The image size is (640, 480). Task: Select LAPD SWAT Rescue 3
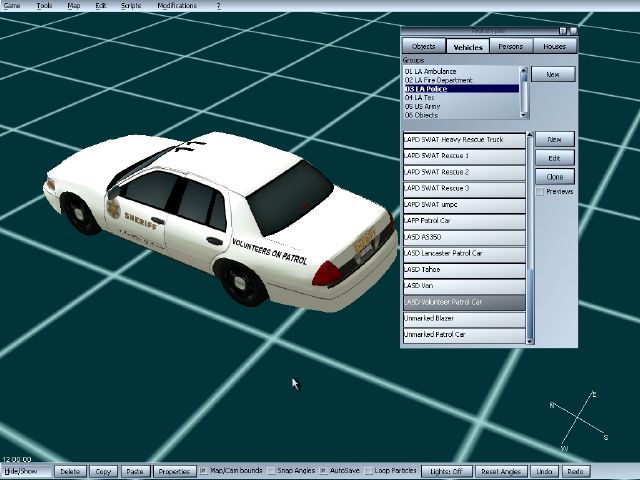tap(464, 188)
